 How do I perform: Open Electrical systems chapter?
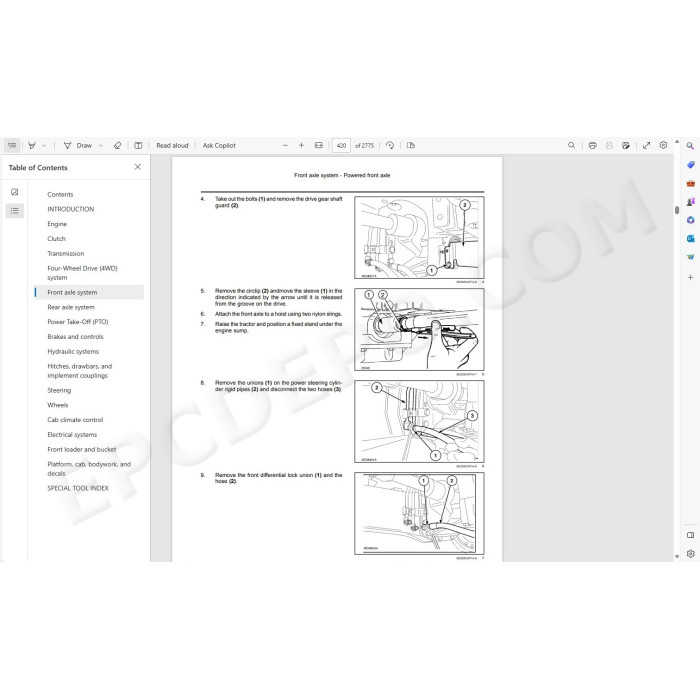[72, 434]
